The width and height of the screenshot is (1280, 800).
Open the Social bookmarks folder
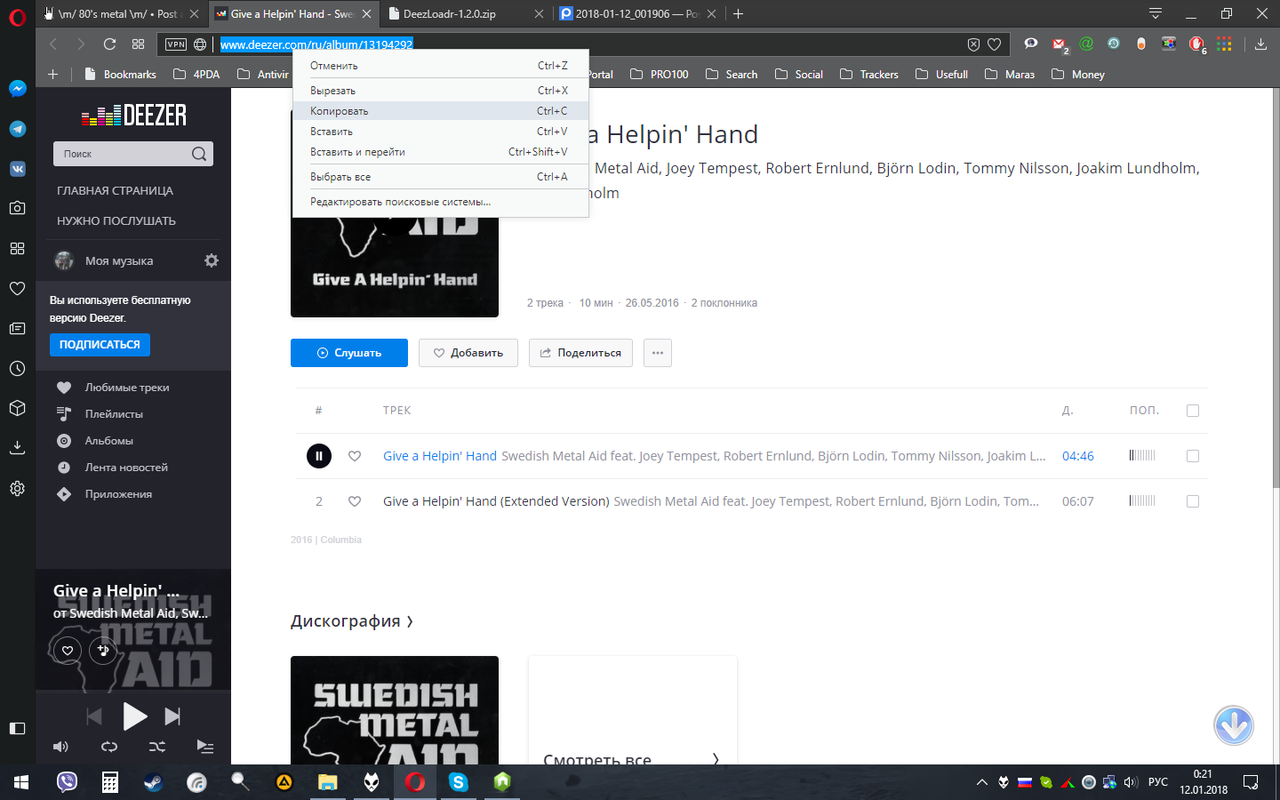799,74
